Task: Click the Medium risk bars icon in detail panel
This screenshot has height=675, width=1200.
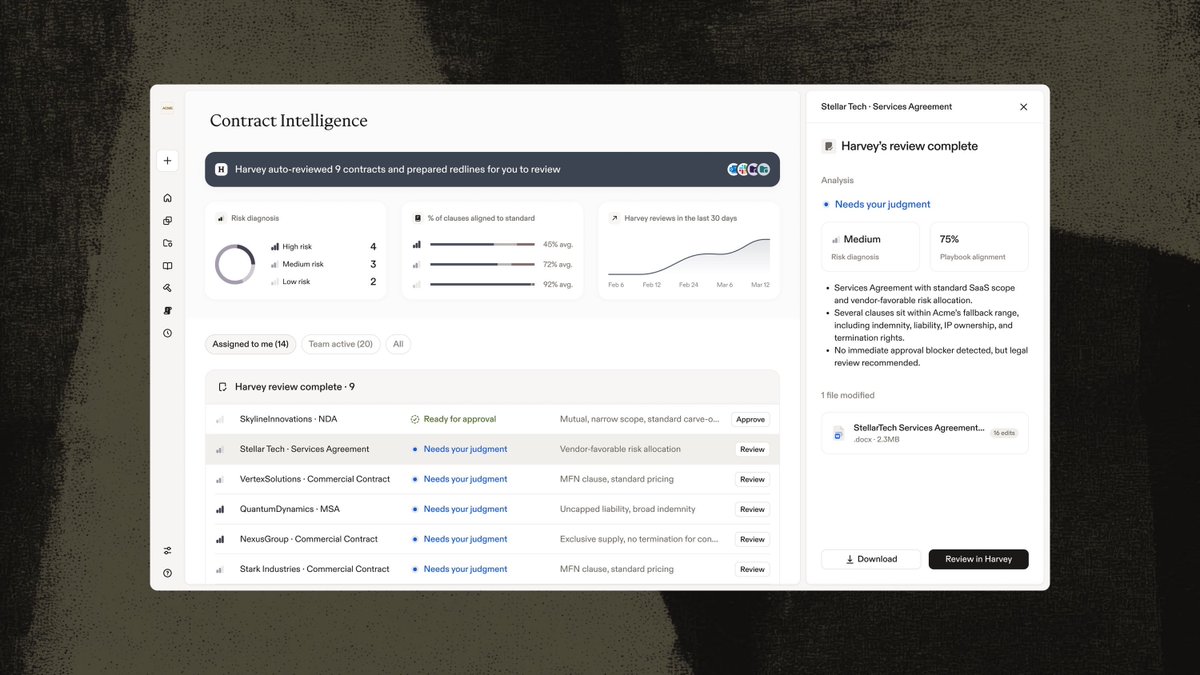Action: point(836,240)
